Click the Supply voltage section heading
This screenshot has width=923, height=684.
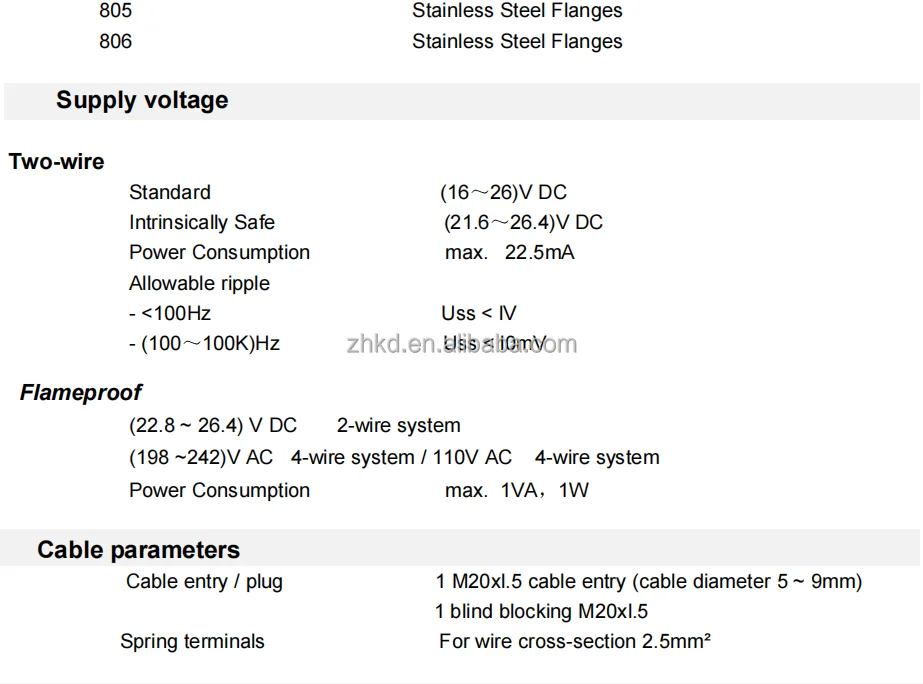pyautogui.click(x=142, y=100)
